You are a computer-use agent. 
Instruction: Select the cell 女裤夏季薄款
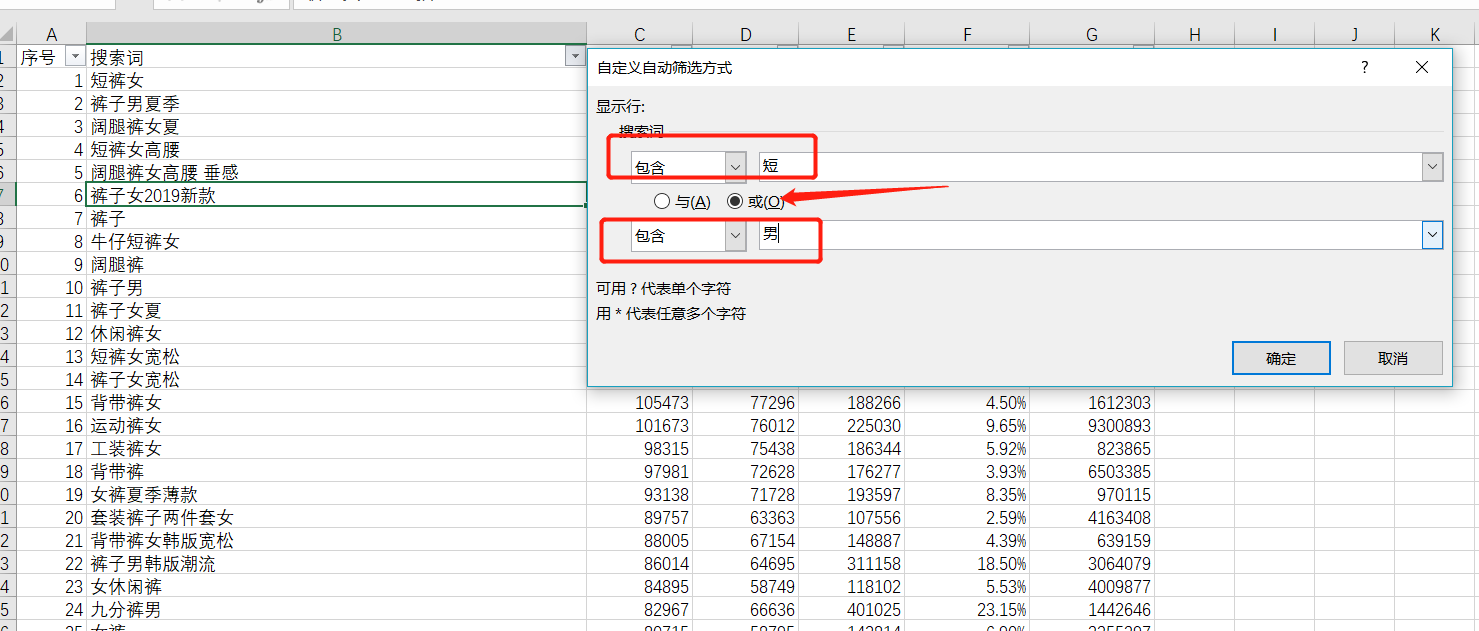pos(337,495)
